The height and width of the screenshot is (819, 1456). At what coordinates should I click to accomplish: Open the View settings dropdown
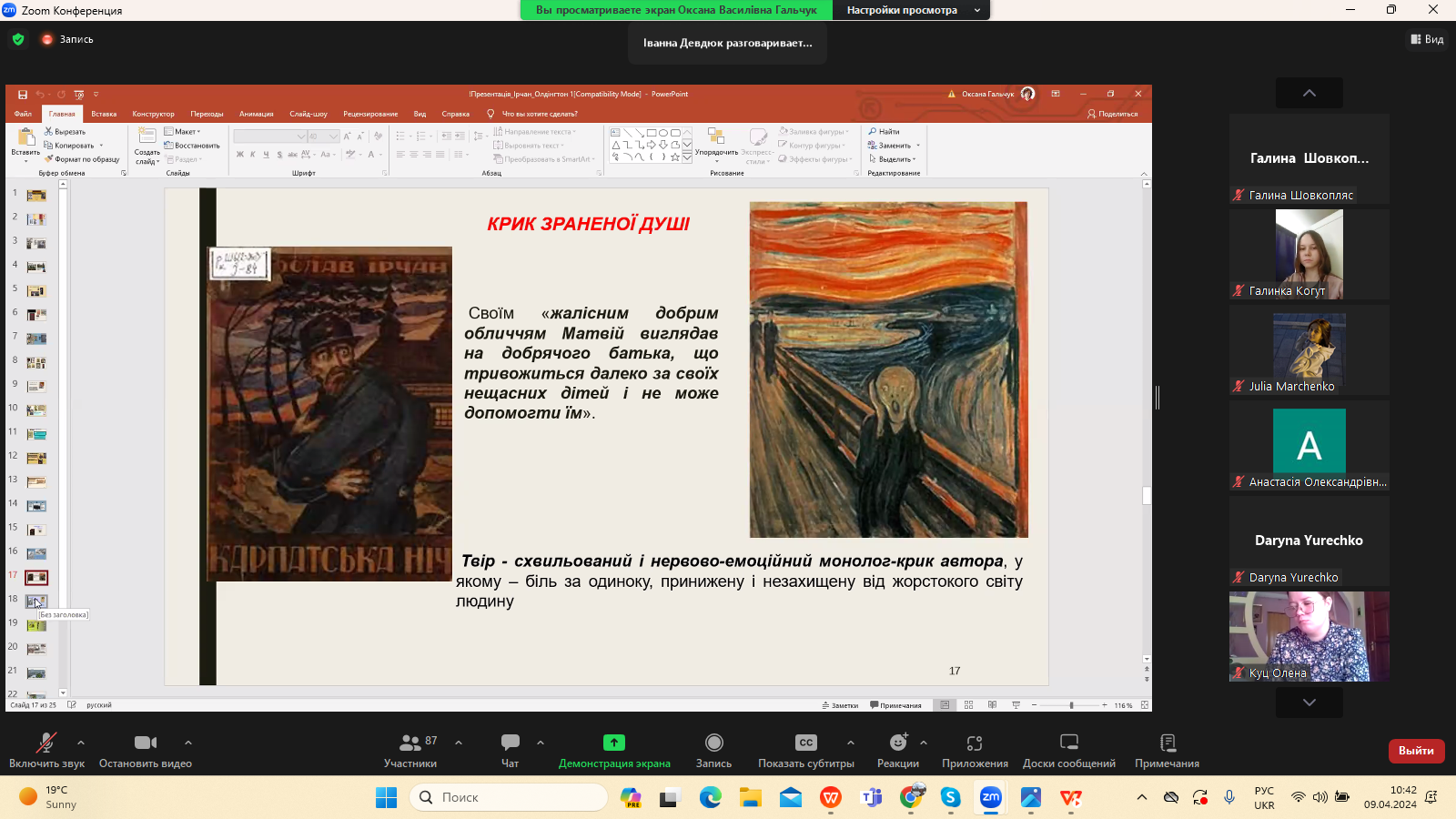(910, 10)
